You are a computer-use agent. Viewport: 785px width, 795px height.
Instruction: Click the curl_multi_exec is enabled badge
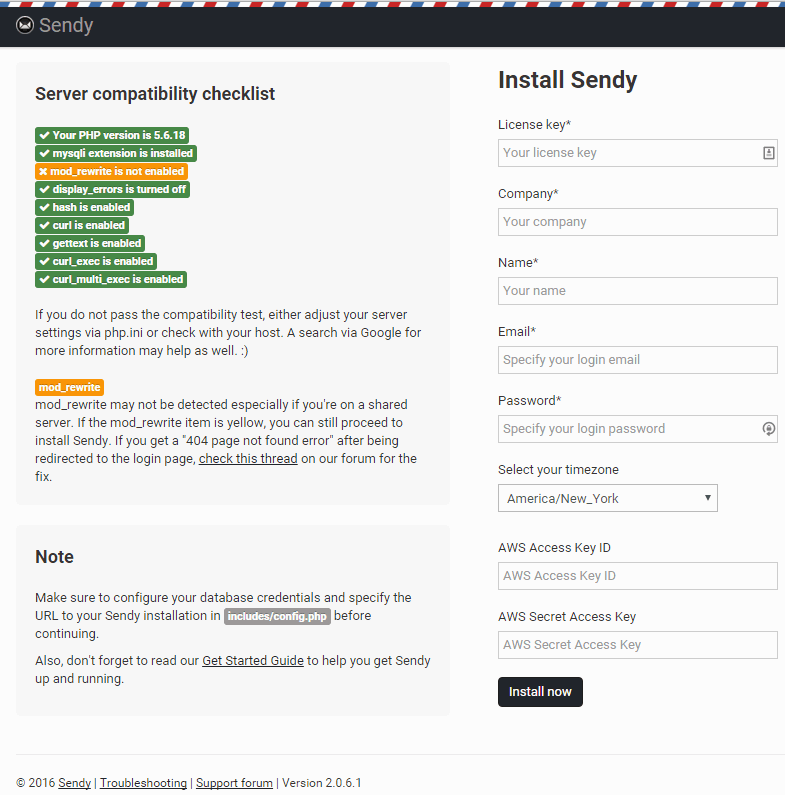click(x=111, y=279)
